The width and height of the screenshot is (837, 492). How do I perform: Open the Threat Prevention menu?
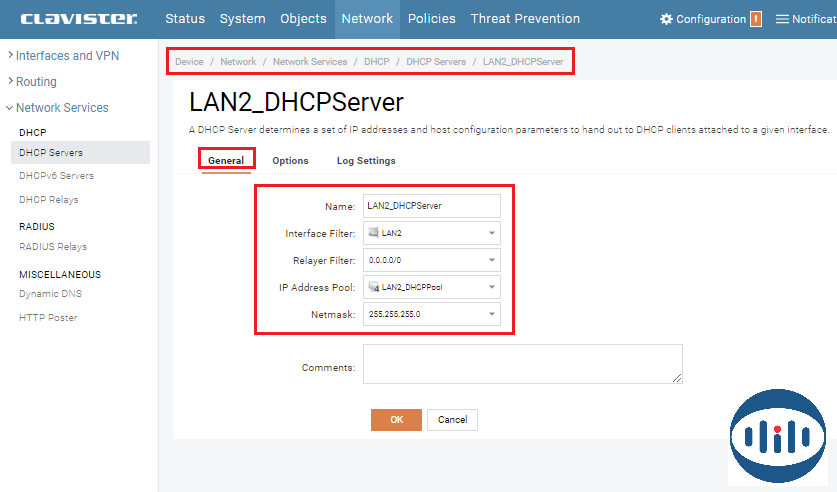click(x=525, y=19)
